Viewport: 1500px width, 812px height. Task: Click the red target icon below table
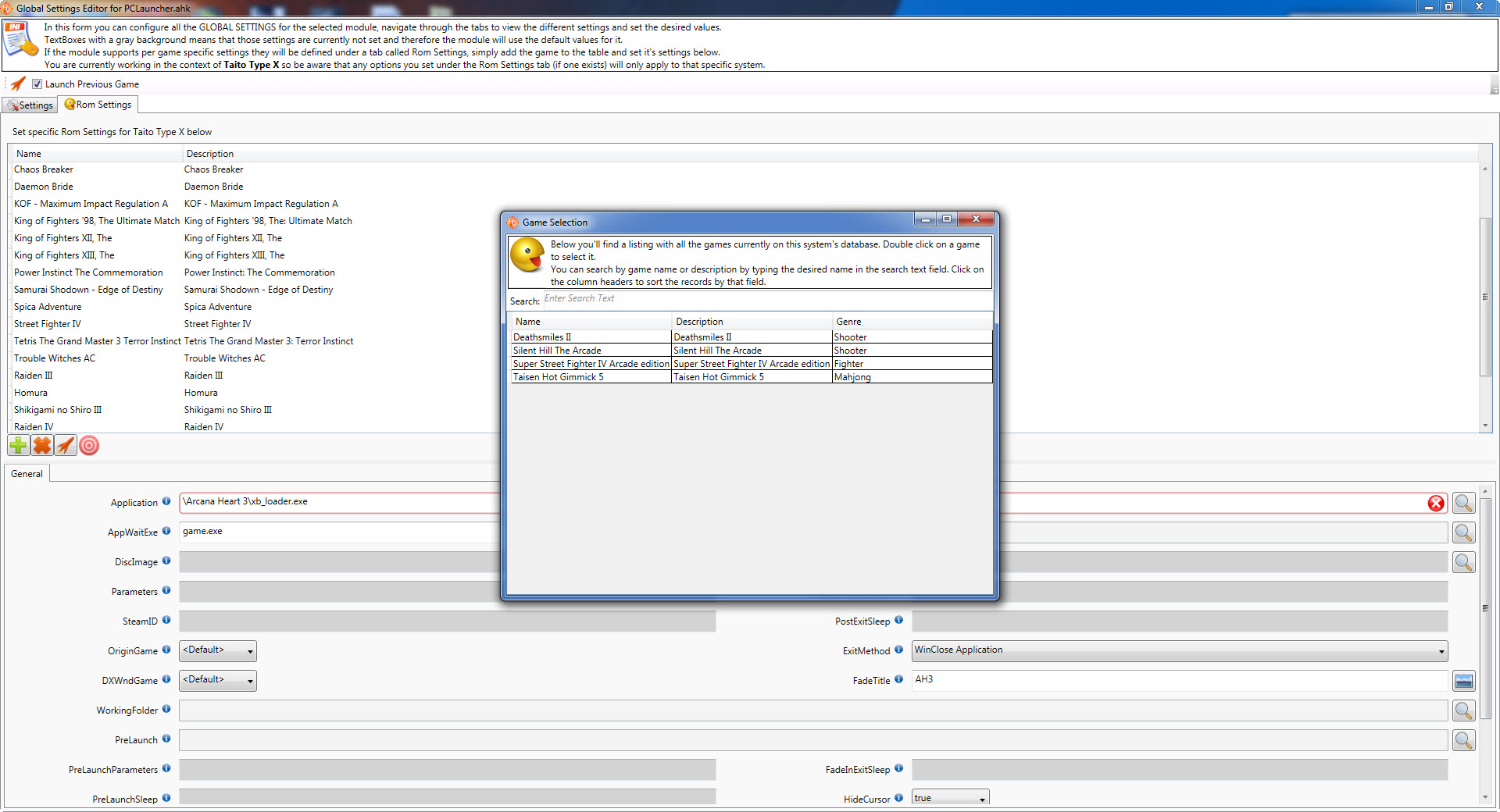tap(89, 446)
